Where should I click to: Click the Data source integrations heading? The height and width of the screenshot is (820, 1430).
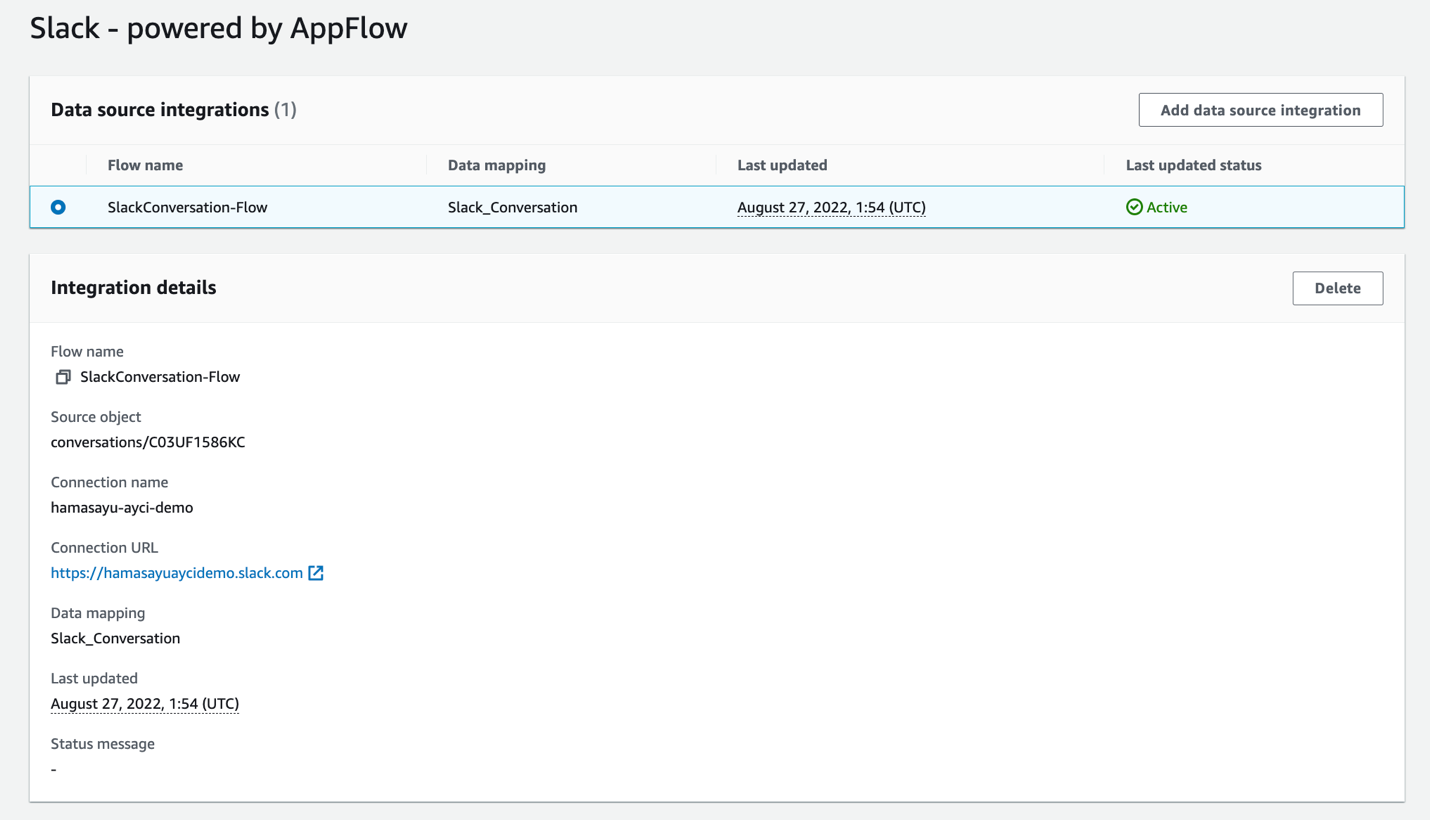pos(160,110)
